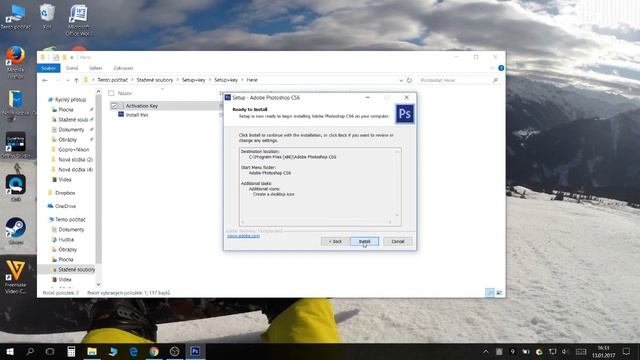Open Steam desktop icon
The width and height of the screenshot is (640, 360).
(16, 231)
